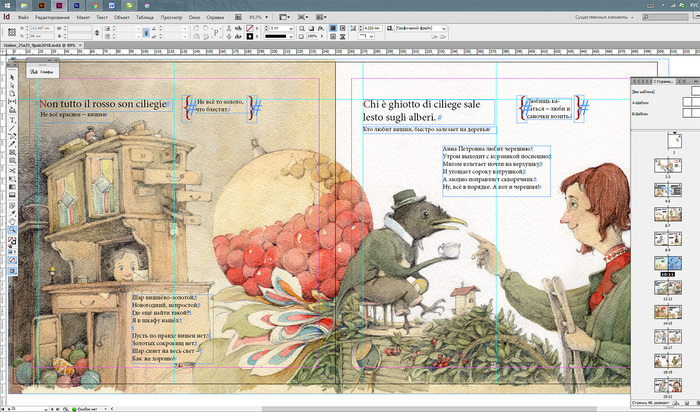Screen dimensions: 700x412
Task: Select the Type tool in toolbox
Action: [11, 120]
